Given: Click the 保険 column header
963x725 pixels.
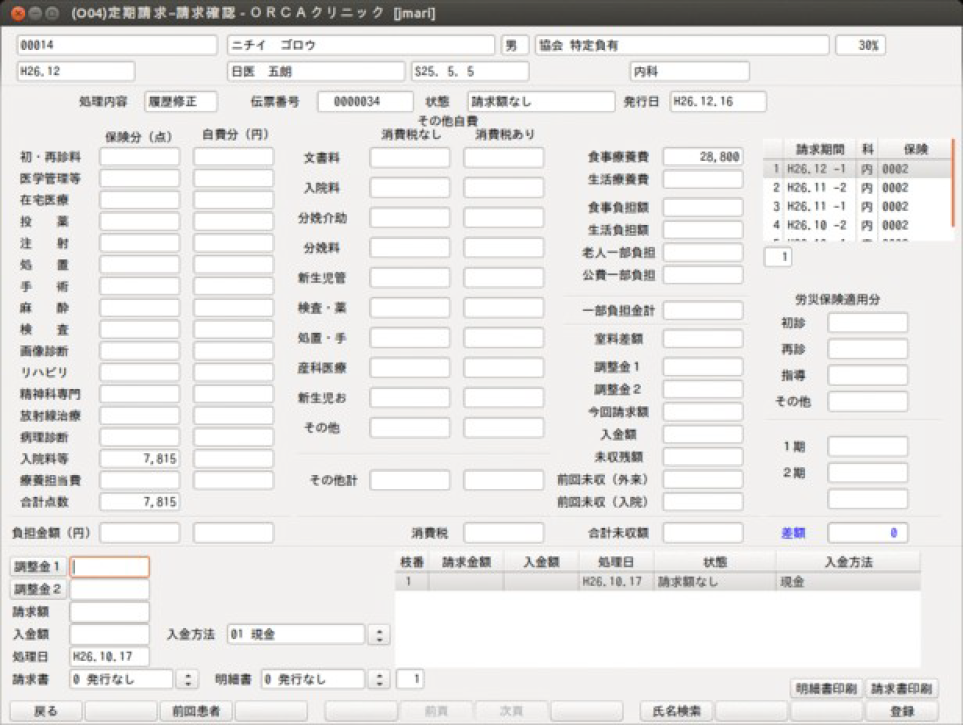Looking at the screenshot, I should coord(915,149).
